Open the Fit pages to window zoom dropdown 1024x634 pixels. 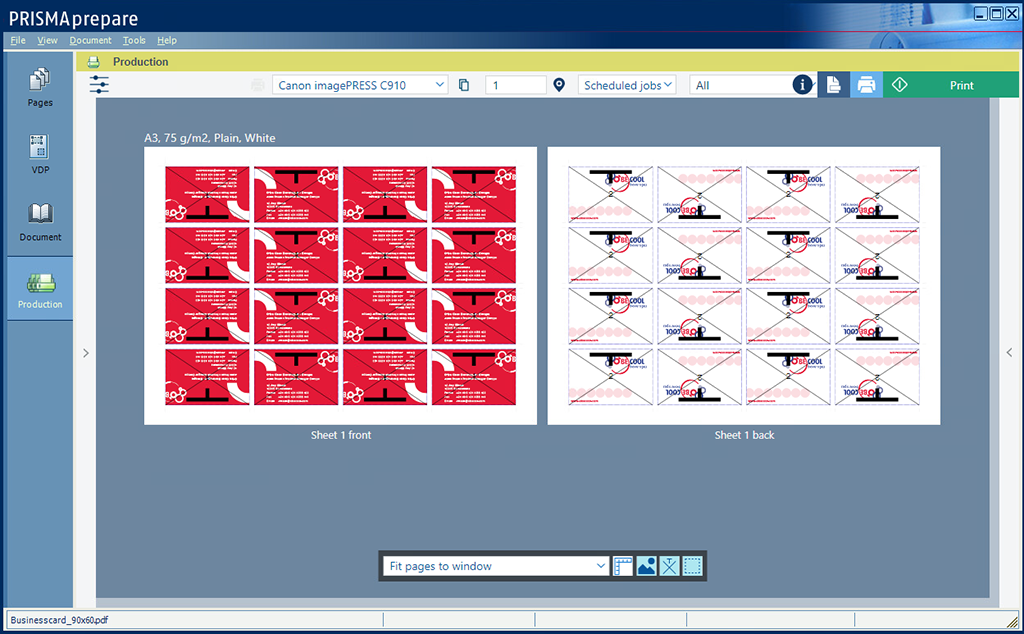click(496, 566)
